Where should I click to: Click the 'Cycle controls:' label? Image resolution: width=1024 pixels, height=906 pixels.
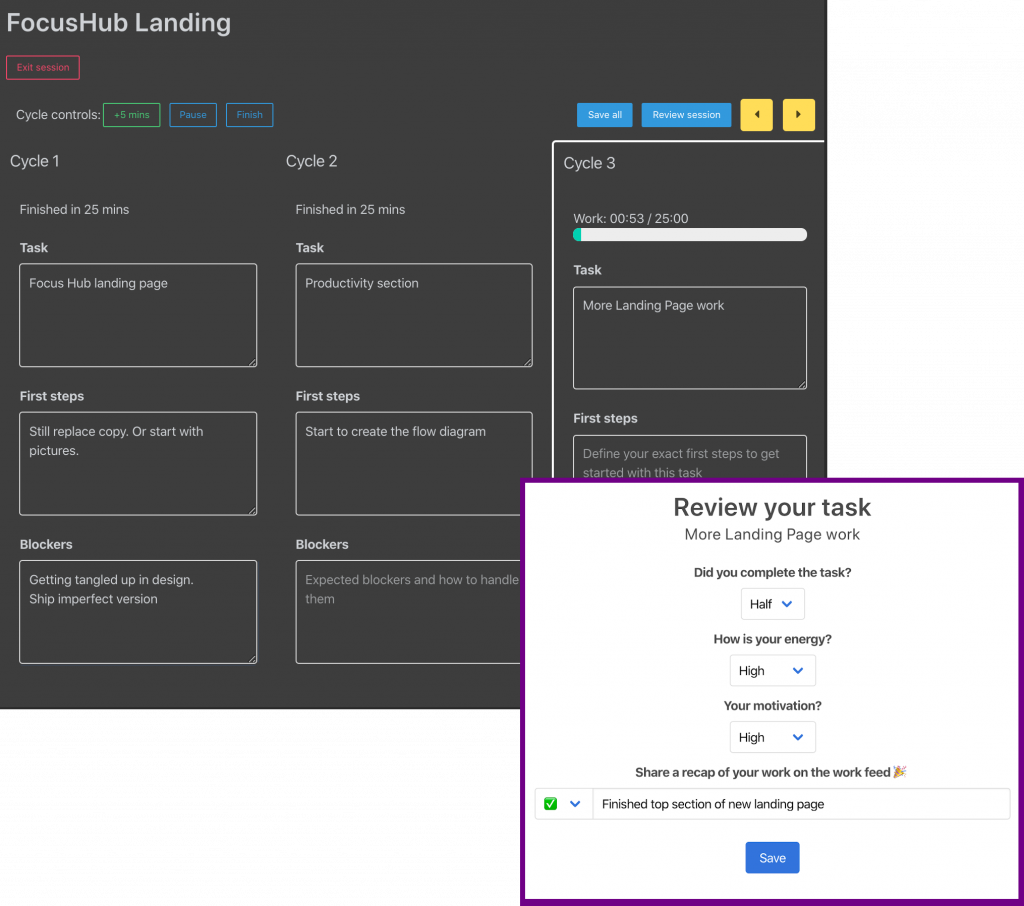58,115
